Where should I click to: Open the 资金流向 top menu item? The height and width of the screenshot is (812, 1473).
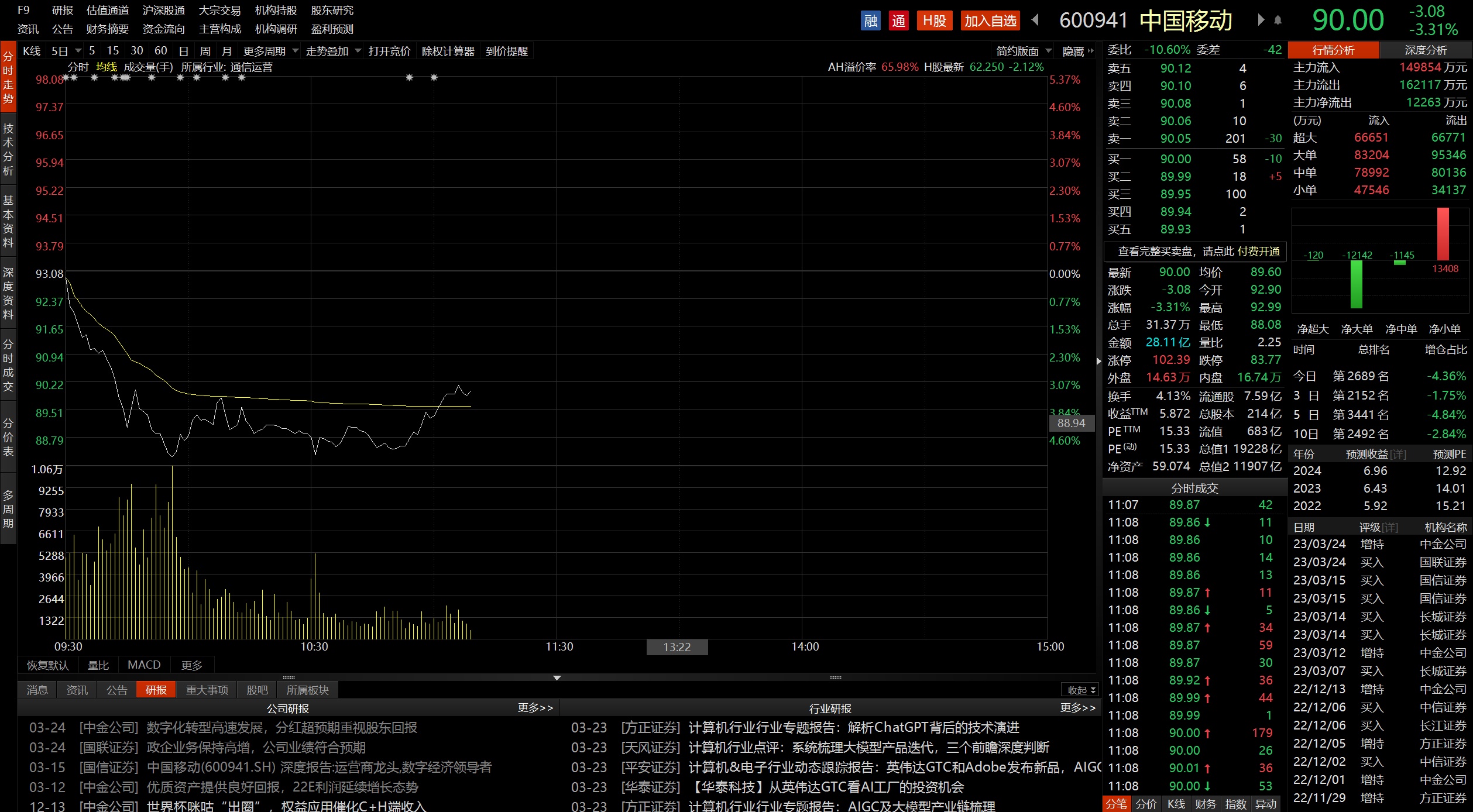coord(163,29)
